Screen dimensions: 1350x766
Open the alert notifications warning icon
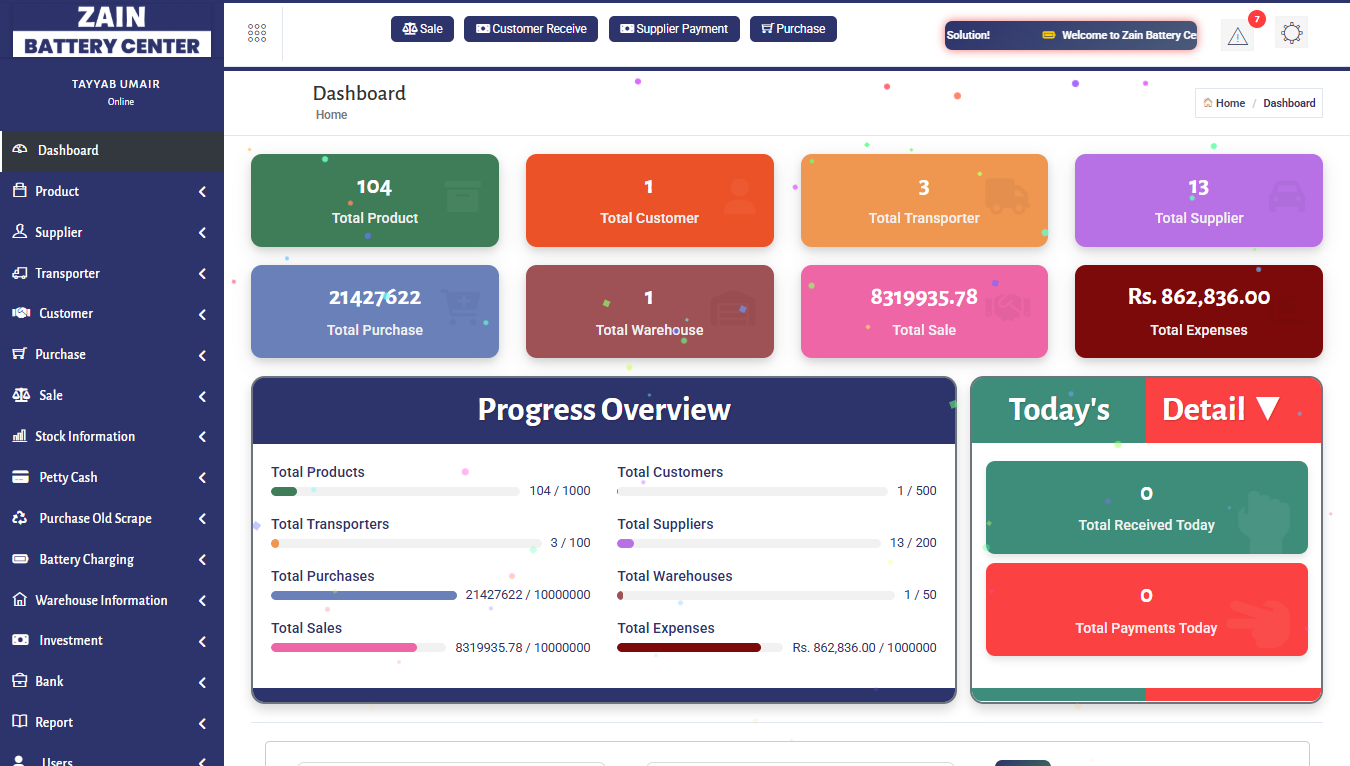(x=1237, y=36)
